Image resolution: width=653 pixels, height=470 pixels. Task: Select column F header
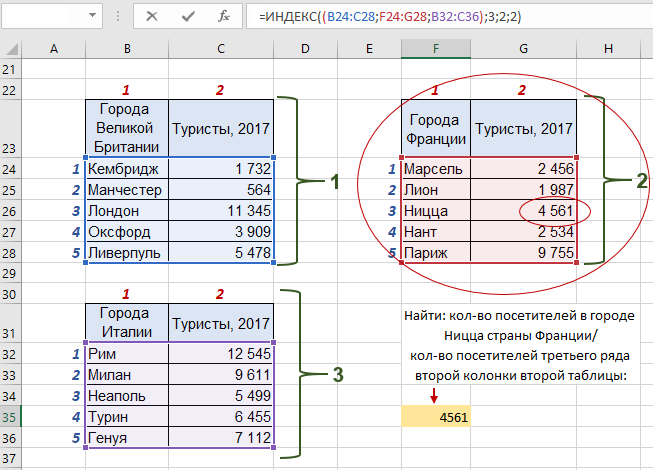435,48
